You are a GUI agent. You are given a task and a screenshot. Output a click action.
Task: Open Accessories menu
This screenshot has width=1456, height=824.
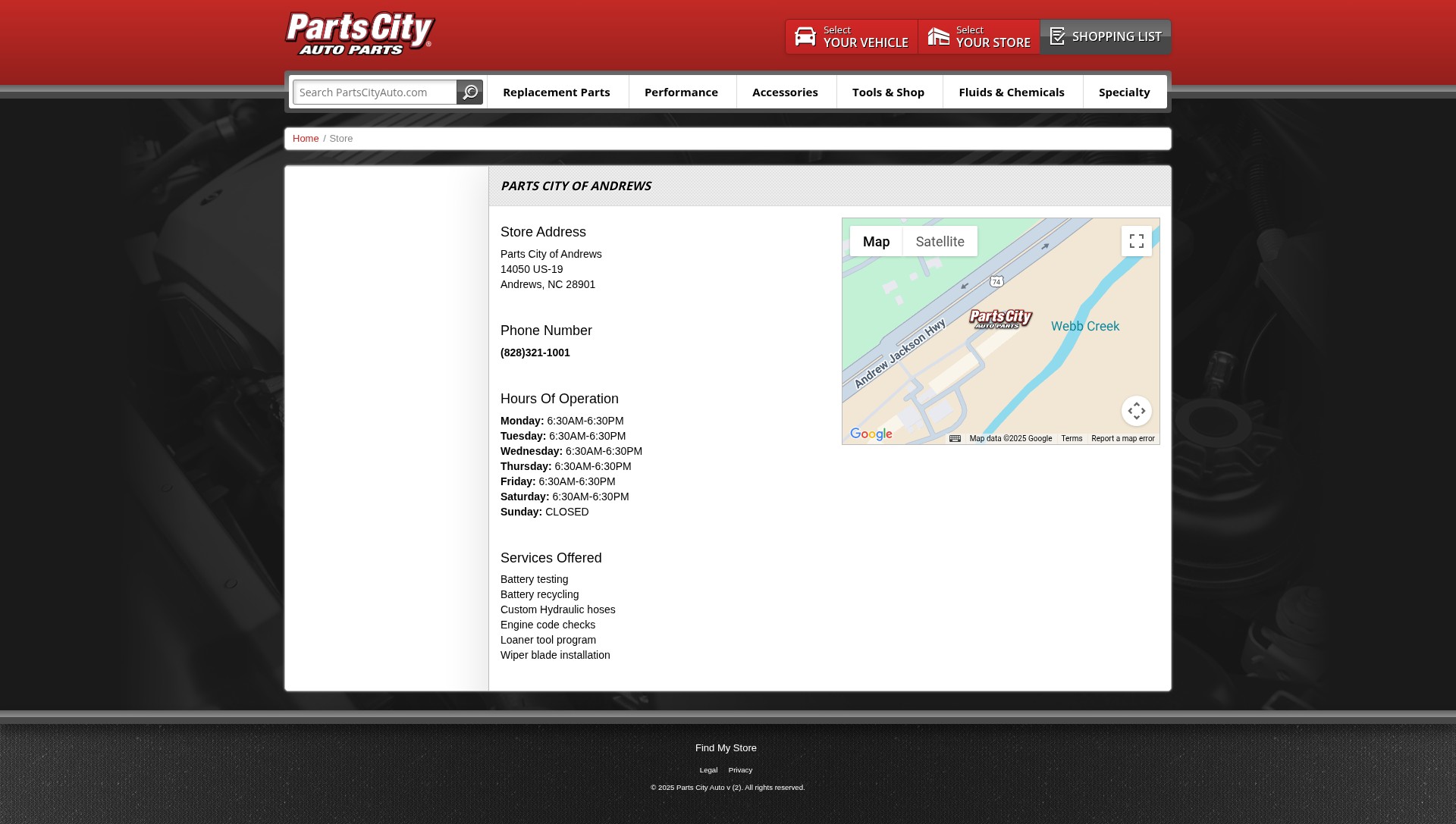coord(785,92)
